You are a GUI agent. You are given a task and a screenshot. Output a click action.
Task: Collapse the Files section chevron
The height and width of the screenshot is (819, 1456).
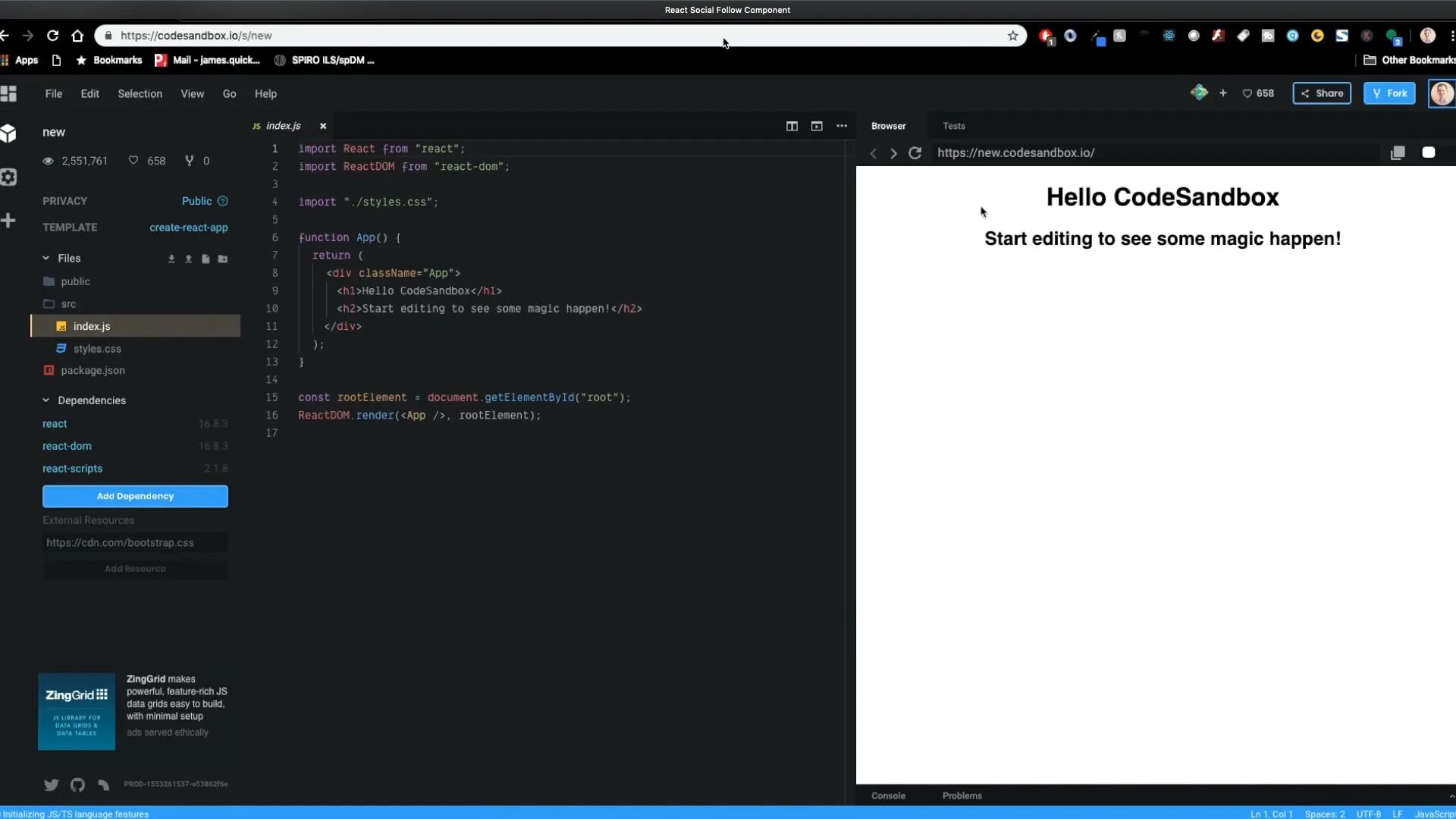click(x=45, y=258)
